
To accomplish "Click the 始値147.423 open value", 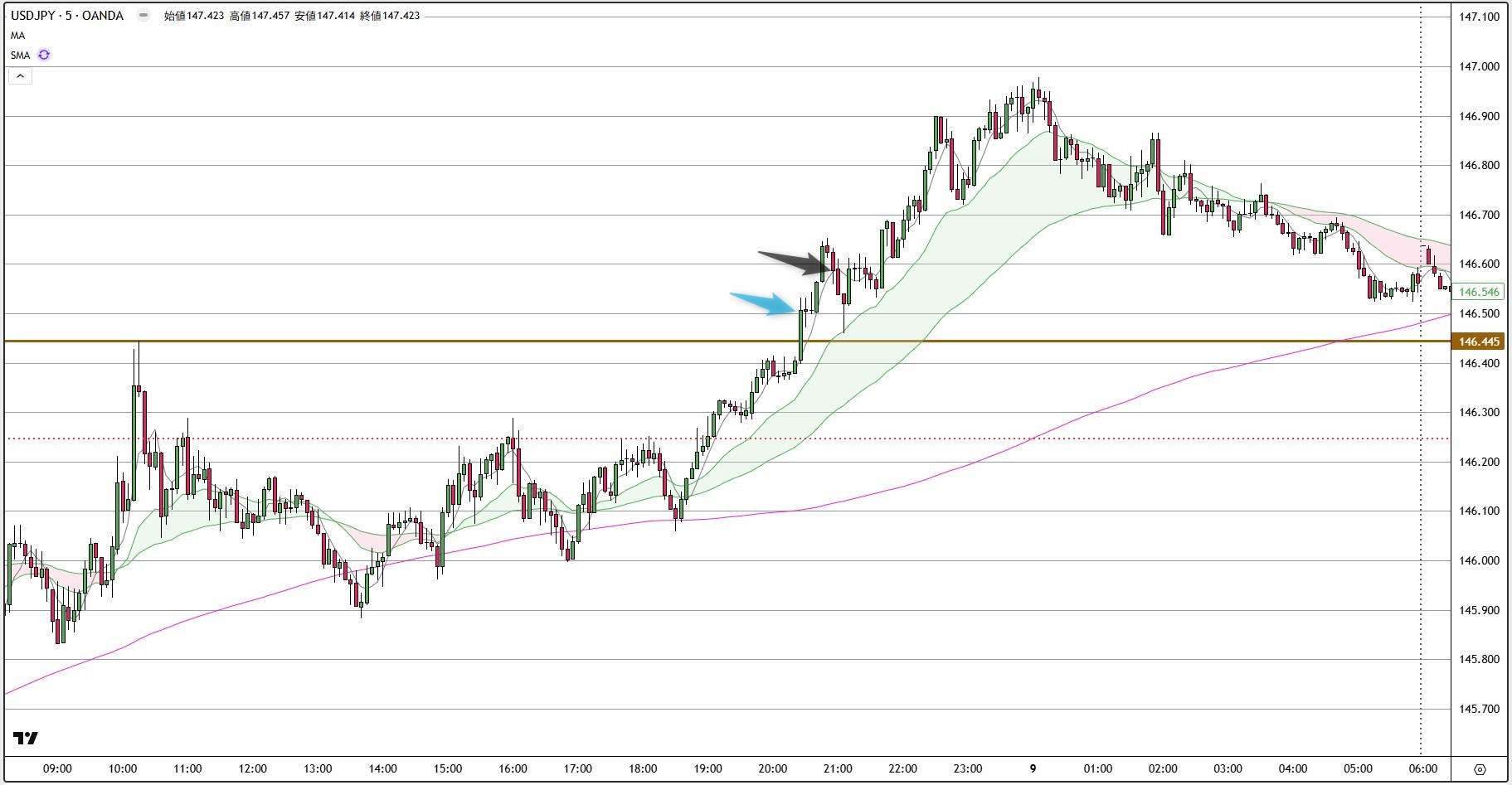I will pos(194,16).
